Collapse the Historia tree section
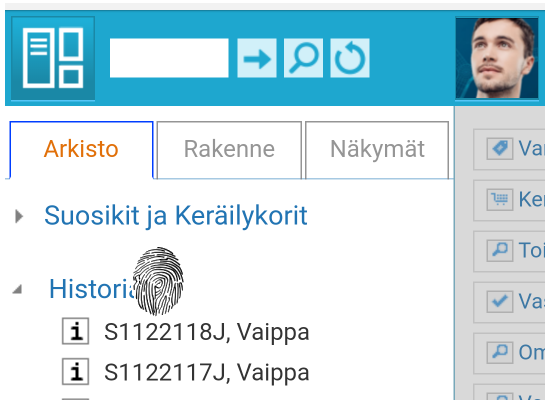 17,289
